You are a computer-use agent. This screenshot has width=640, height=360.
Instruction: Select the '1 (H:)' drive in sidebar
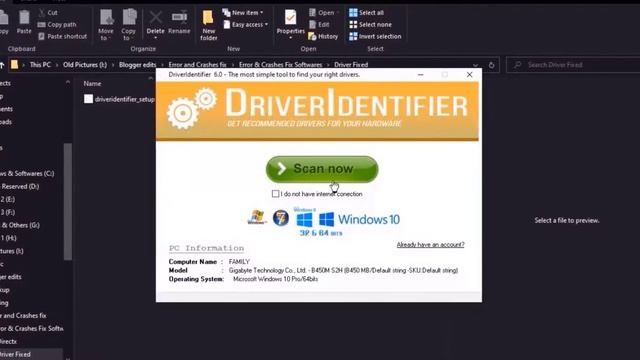click(x=8, y=238)
